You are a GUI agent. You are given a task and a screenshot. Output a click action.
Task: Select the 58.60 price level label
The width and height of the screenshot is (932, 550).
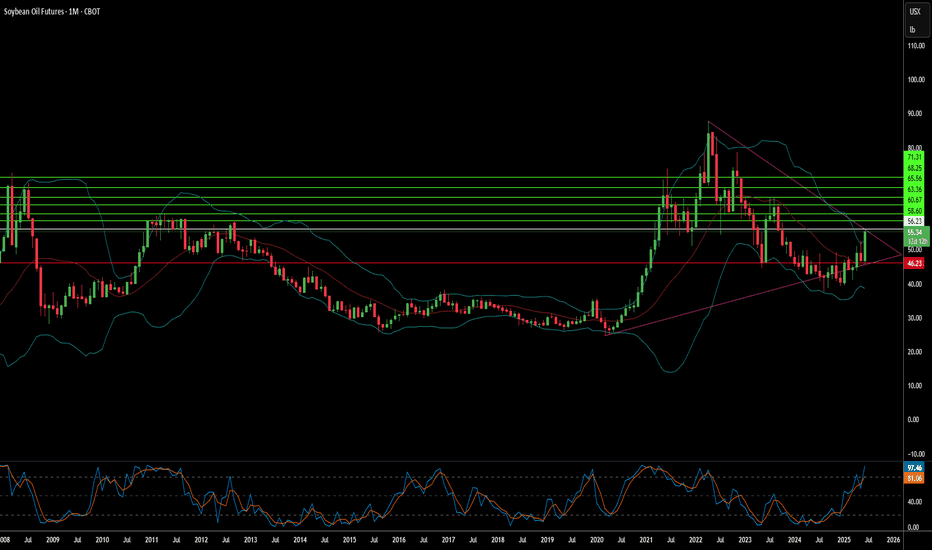coord(914,210)
